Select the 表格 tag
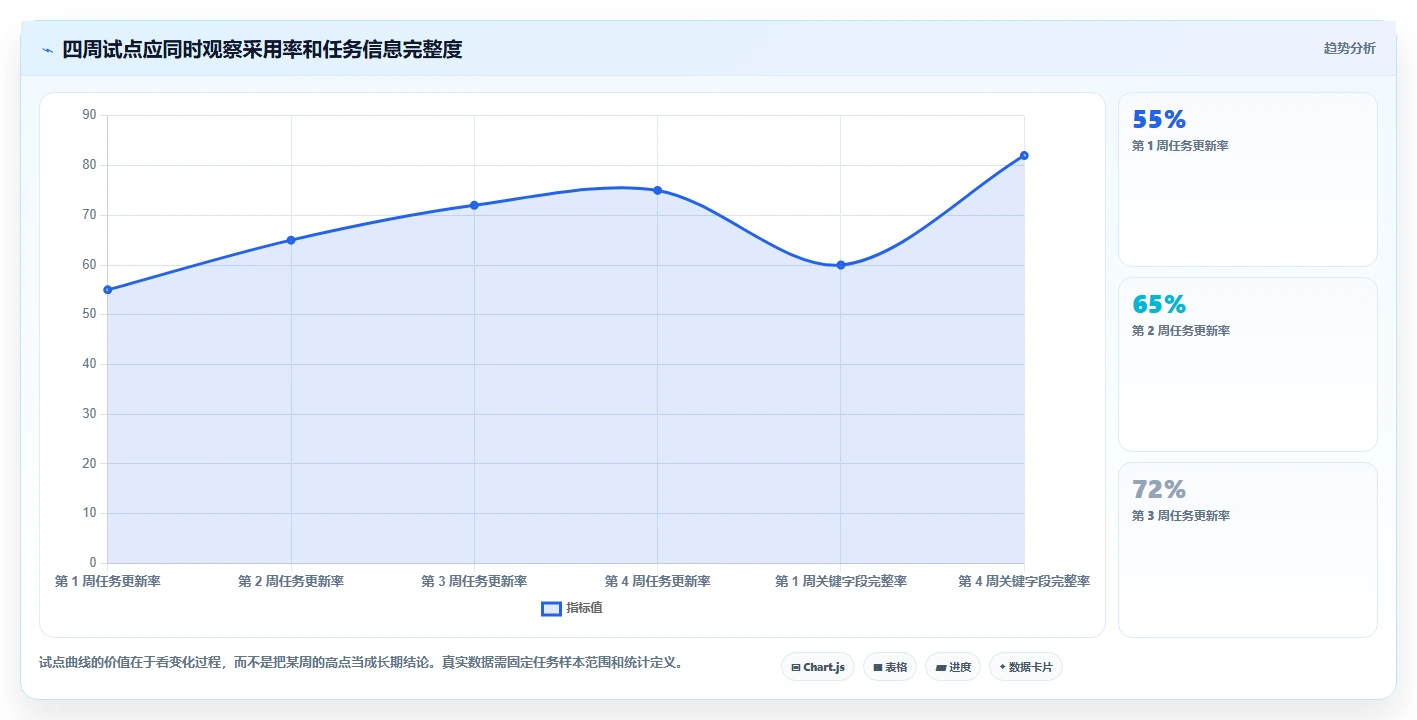The height and width of the screenshot is (720, 1417). (x=890, y=667)
